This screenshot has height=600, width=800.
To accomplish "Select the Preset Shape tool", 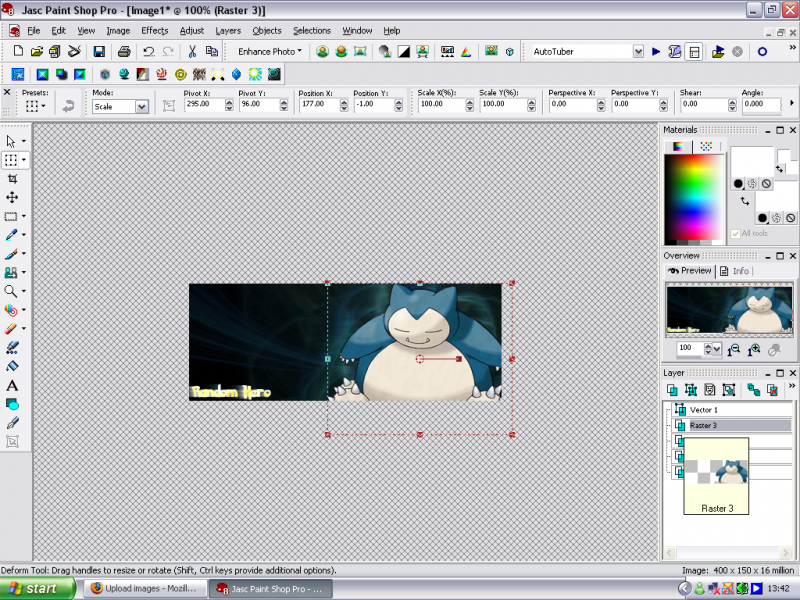I will (x=12, y=405).
